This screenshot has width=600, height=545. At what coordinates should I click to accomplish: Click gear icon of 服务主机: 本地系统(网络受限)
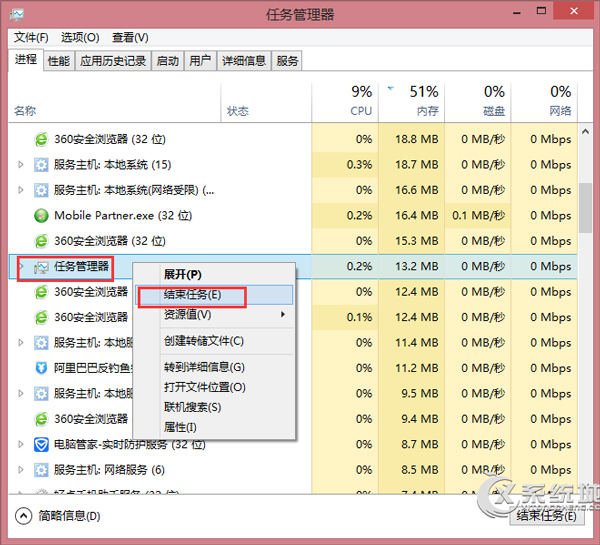[x=41, y=190]
